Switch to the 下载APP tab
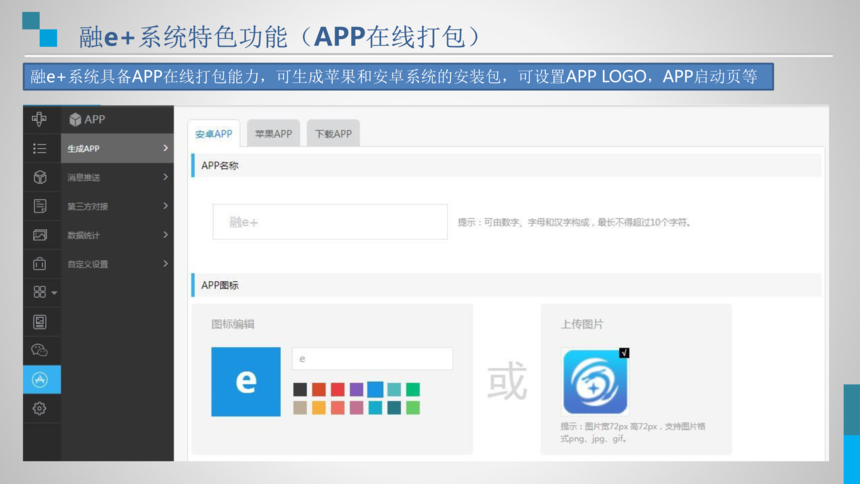Screen dimensions: 860x484 [333, 134]
